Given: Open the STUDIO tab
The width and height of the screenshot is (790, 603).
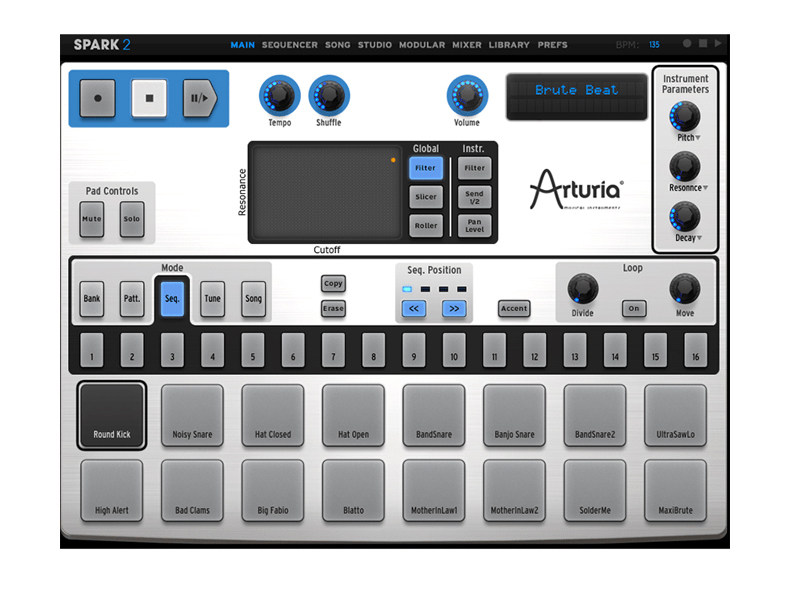Looking at the screenshot, I should [x=375, y=45].
